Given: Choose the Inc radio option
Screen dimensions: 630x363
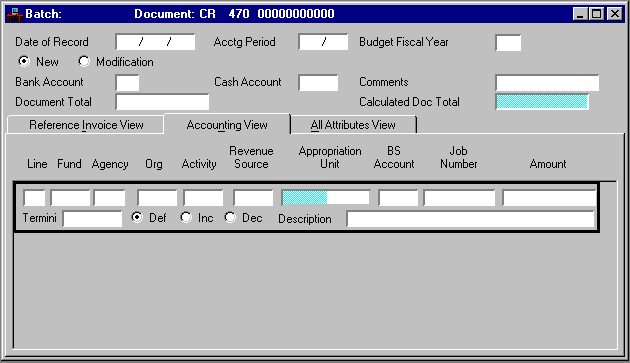Looking at the screenshot, I should point(186,217).
